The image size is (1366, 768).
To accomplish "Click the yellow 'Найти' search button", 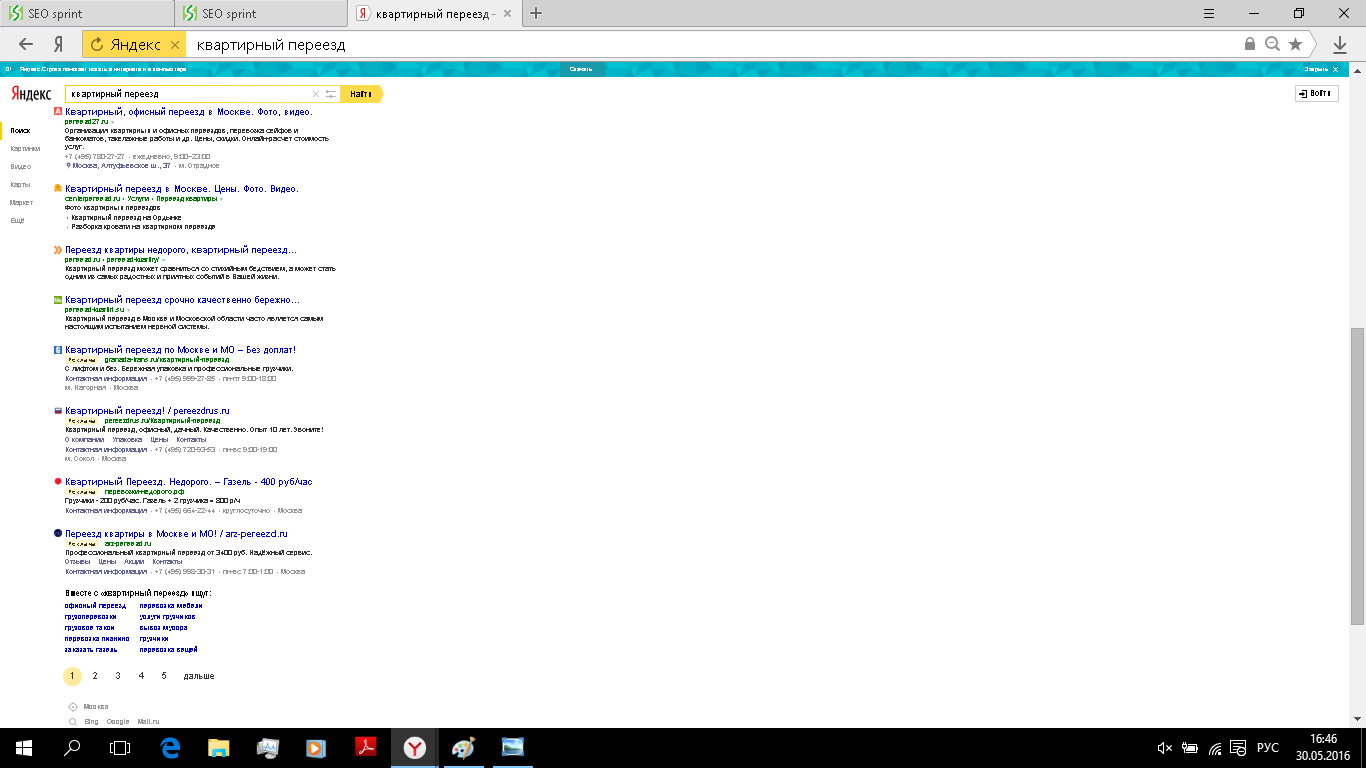I will coord(360,94).
